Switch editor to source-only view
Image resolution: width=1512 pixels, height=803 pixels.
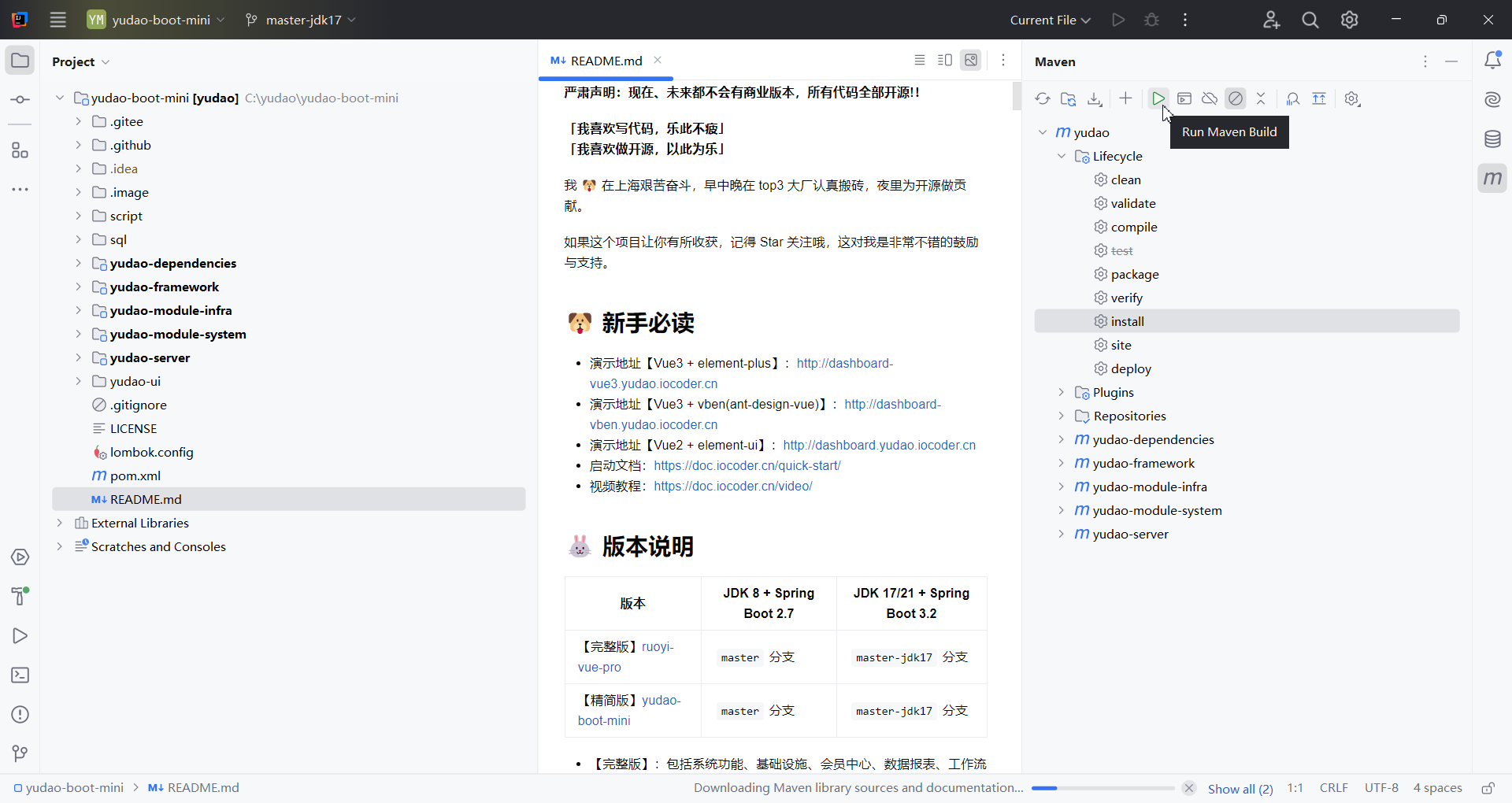pyautogui.click(x=919, y=60)
